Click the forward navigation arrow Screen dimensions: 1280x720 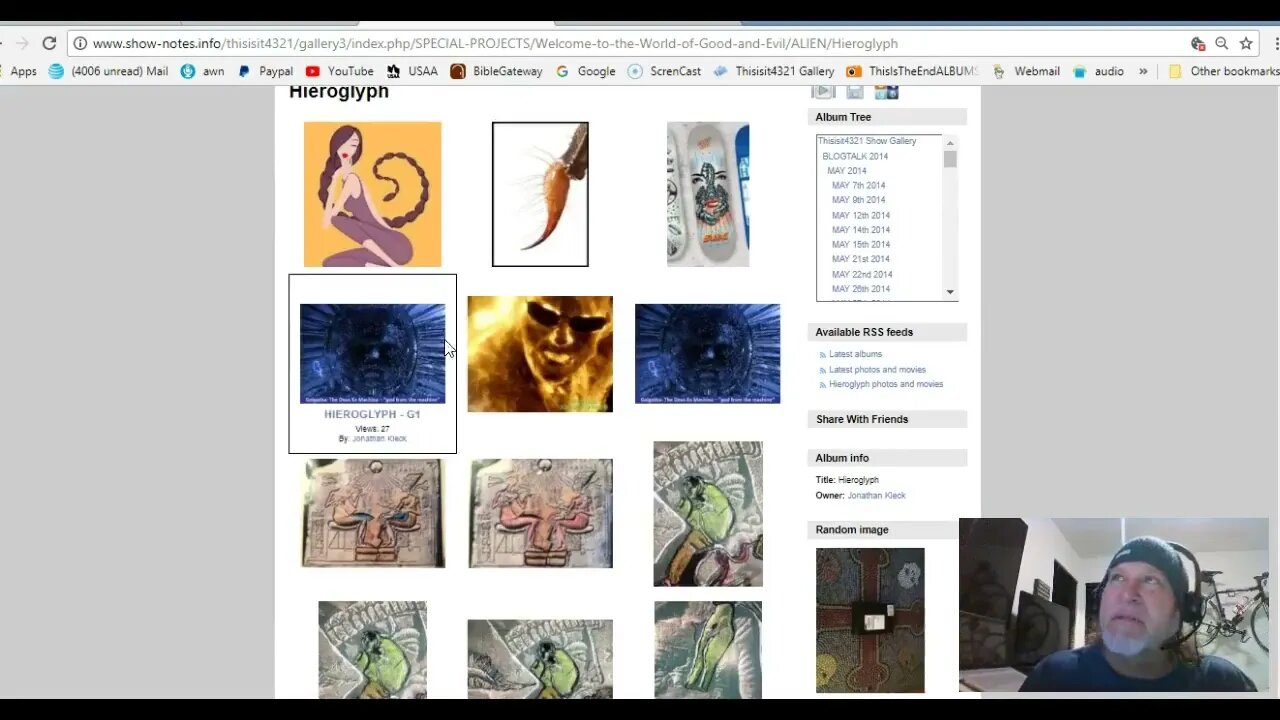pyautogui.click(x=21, y=43)
